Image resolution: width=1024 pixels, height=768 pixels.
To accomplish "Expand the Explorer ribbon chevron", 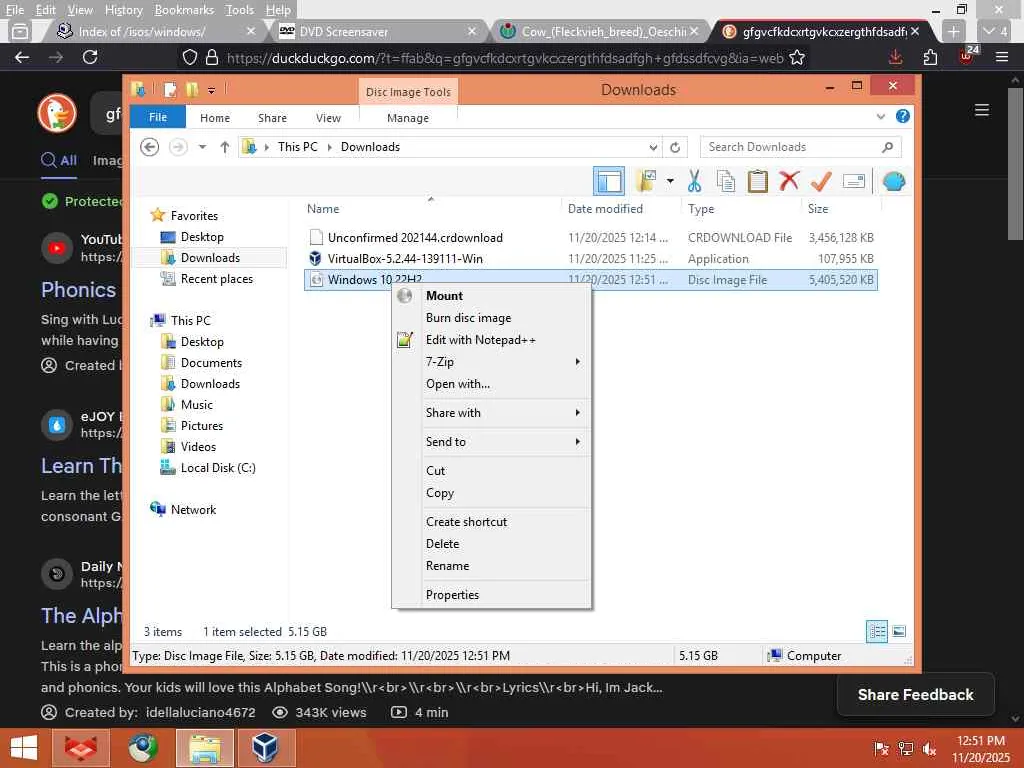I will tap(880, 117).
